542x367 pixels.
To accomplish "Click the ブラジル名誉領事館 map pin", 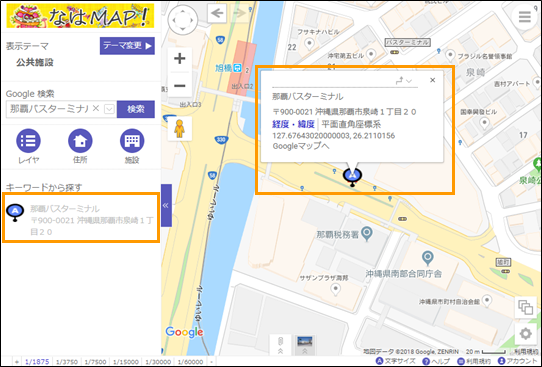I will (450, 55).
